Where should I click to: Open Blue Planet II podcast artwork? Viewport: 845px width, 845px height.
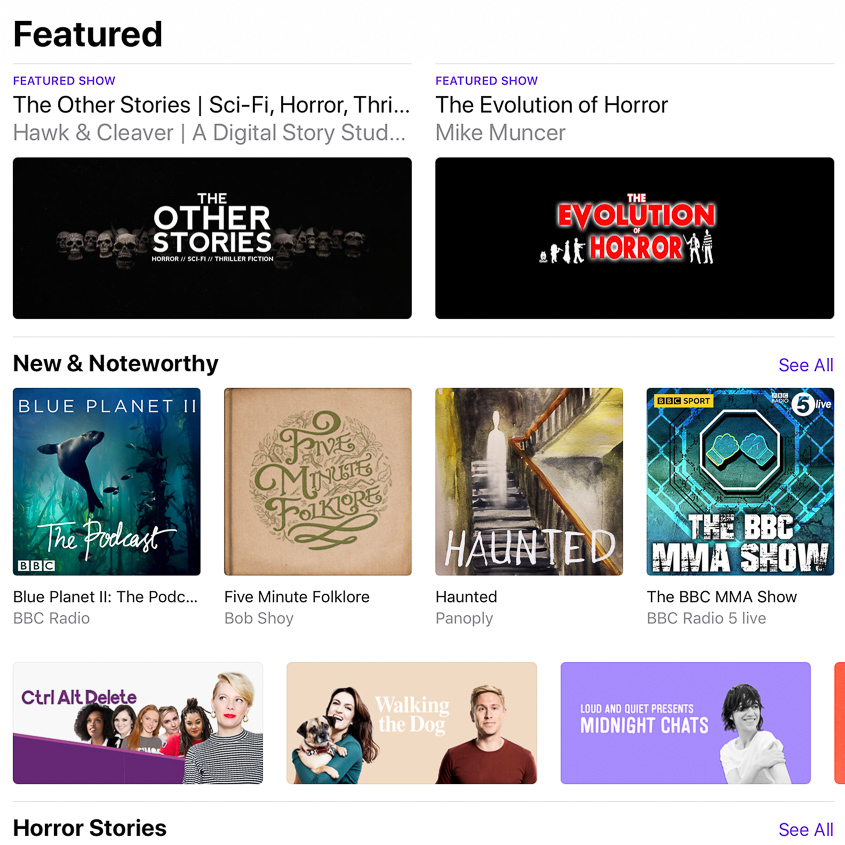click(107, 481)
